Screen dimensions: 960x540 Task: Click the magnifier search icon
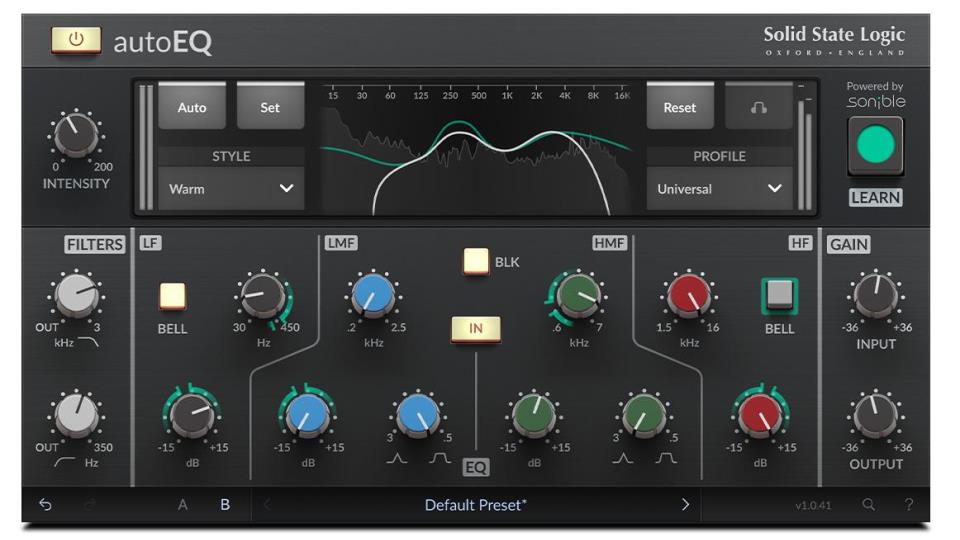pos(868,504)
